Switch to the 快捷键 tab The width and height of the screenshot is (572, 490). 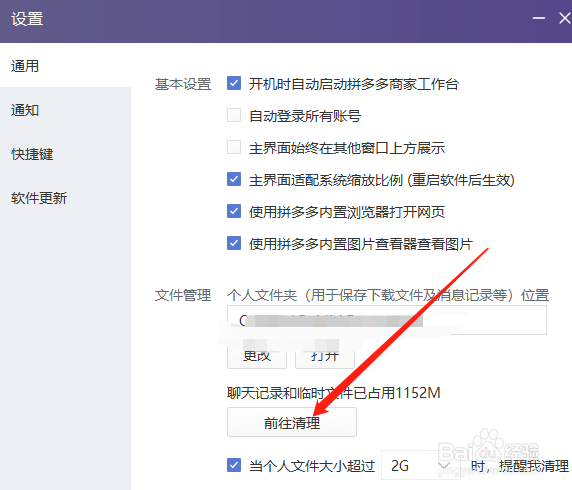(x=65, y=154)
